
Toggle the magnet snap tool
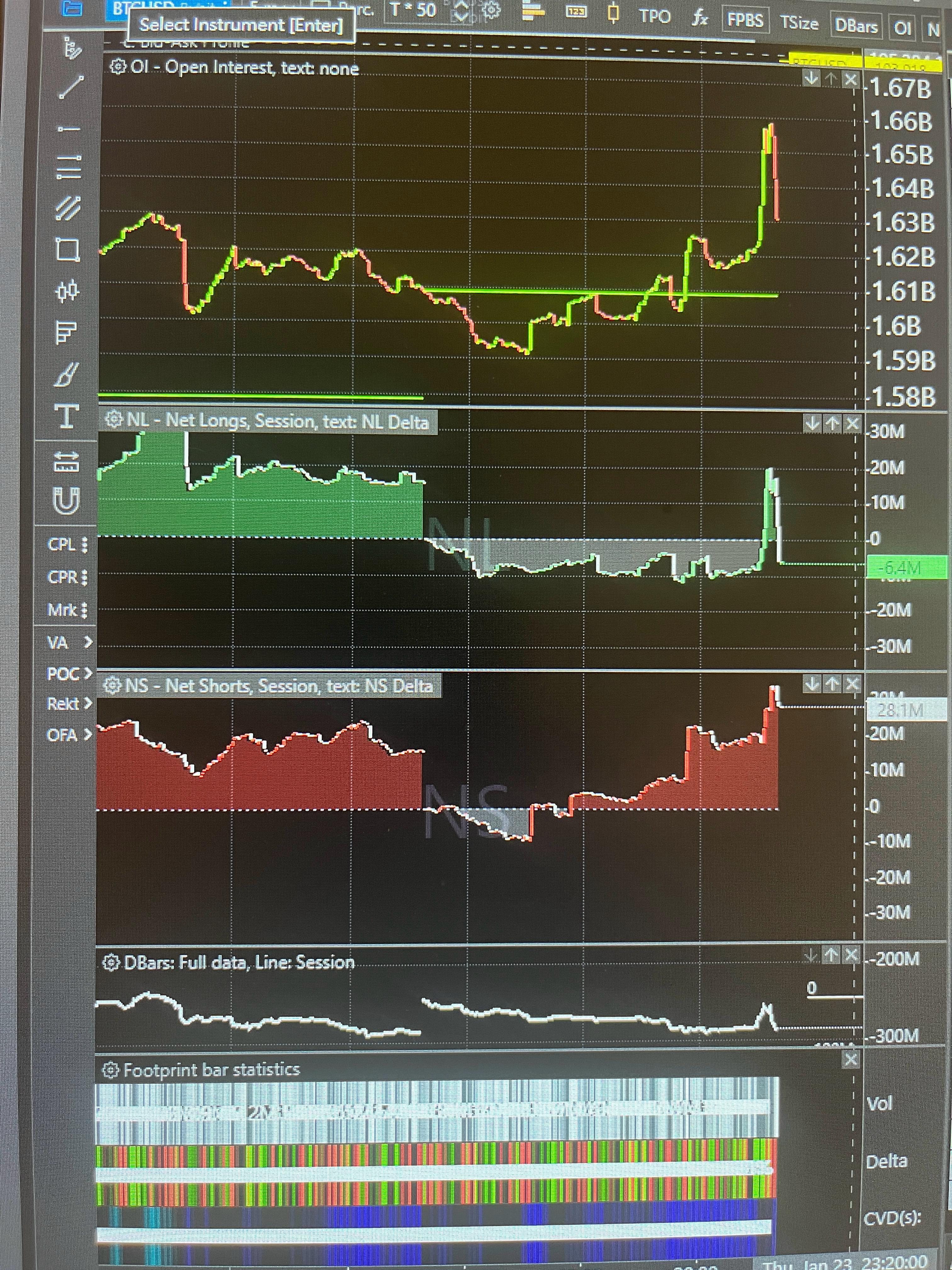coord(65,501)
